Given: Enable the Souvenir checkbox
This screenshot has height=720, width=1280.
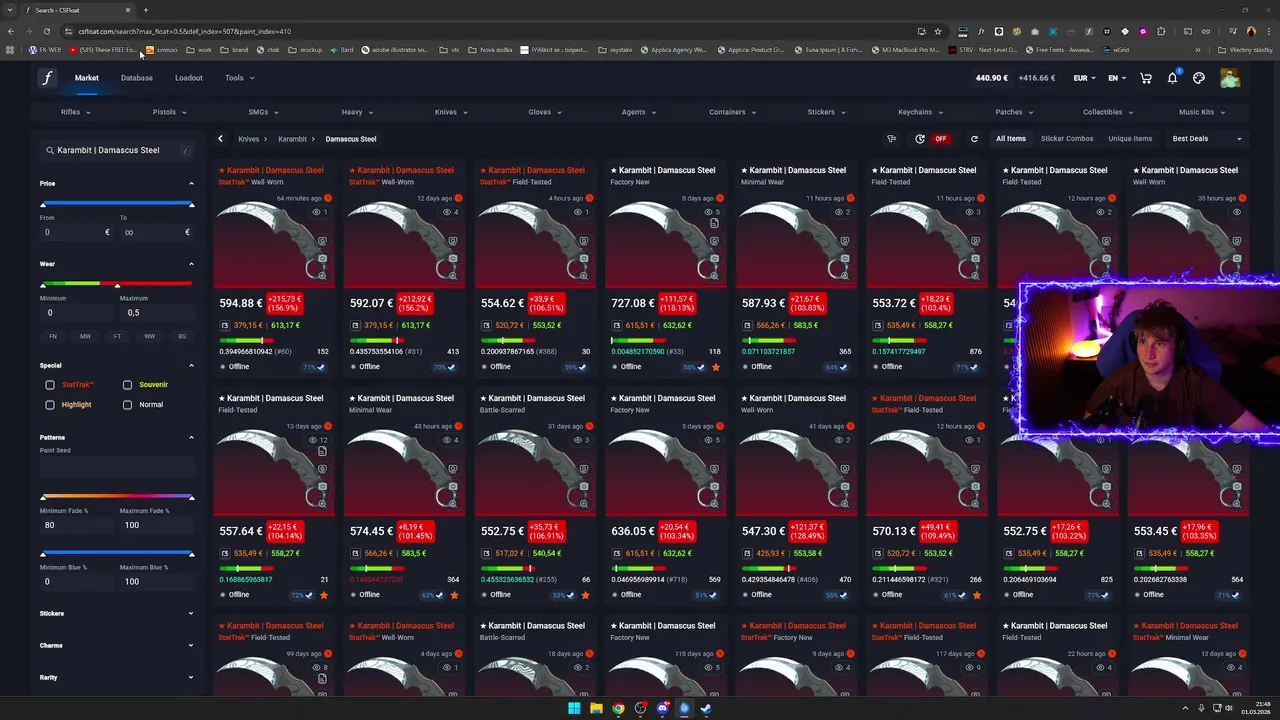Looking at the screenshot, I should click(127, 384).
